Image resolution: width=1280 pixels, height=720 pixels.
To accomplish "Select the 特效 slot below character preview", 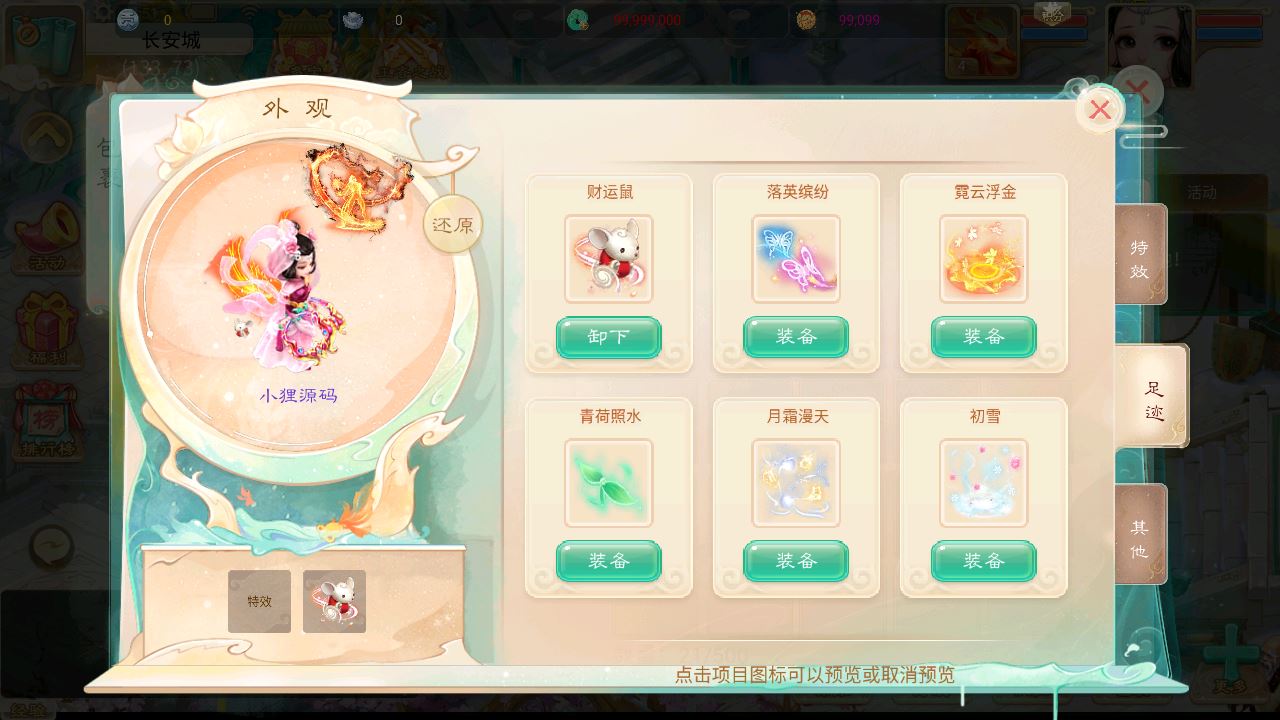I will pos(259,601).
